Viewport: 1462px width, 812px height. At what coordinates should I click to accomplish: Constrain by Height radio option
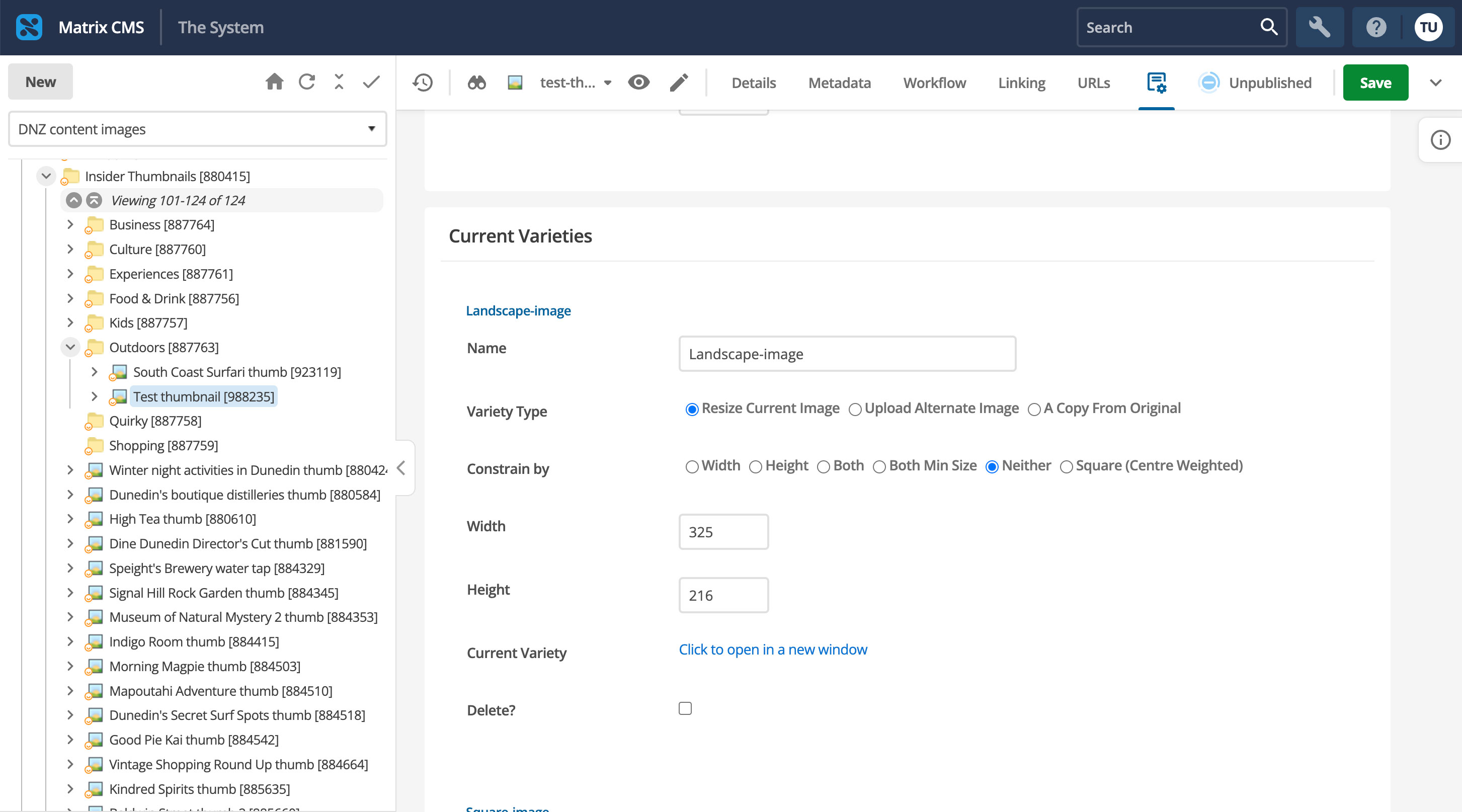click(x=756, y=467)
